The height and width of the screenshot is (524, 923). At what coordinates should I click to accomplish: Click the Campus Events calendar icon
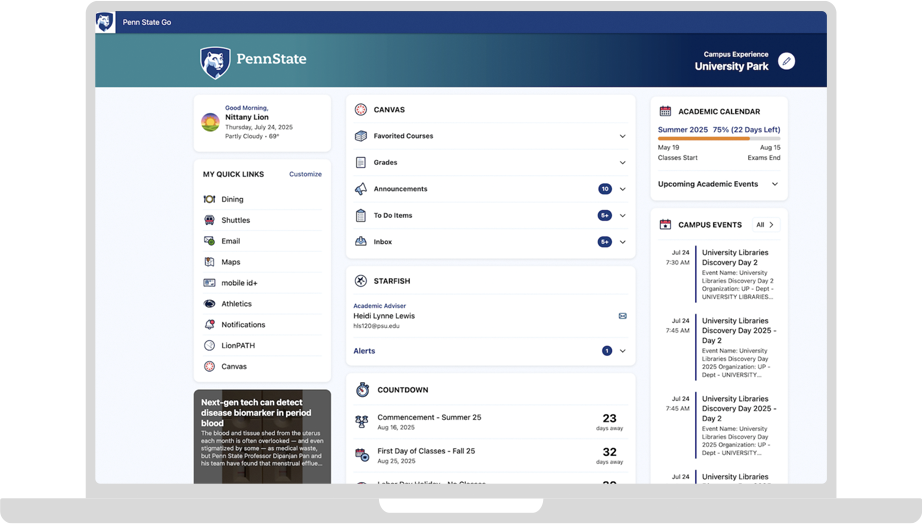[x=665, y=224]
